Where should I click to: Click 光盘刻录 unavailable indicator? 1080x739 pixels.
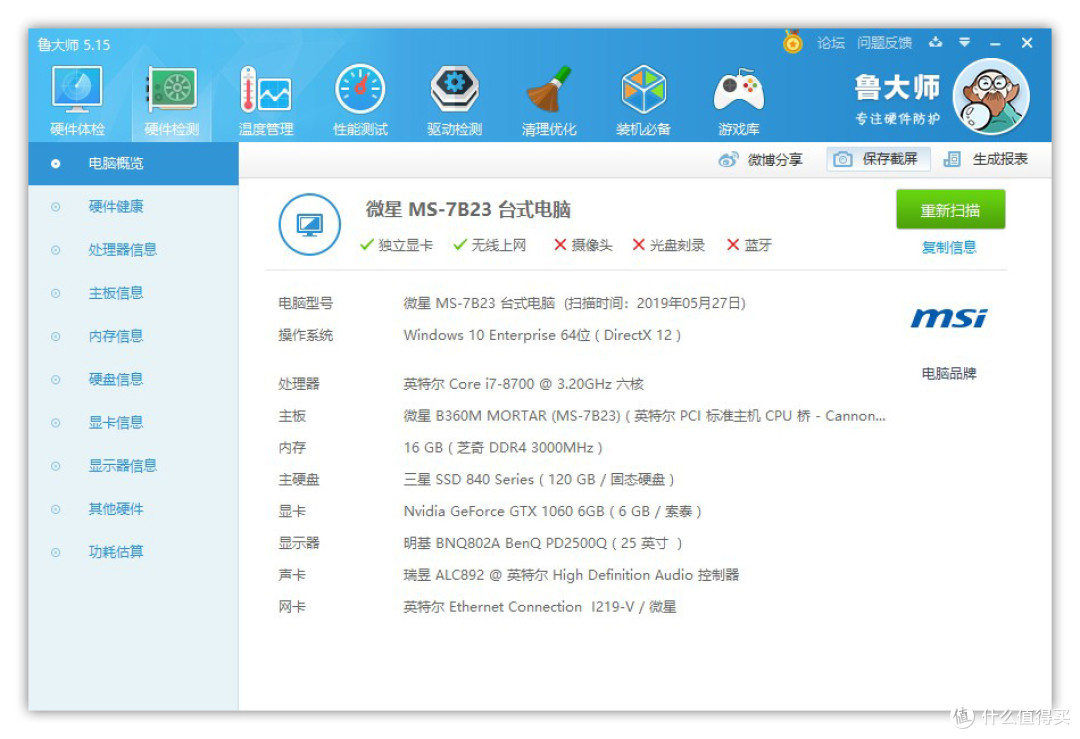[x=669, y=245]
